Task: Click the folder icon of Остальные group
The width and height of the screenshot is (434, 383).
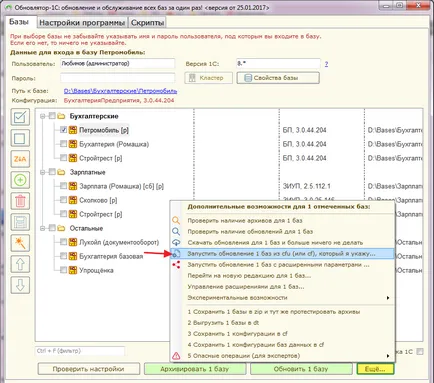Action: (x=61, y=228)
